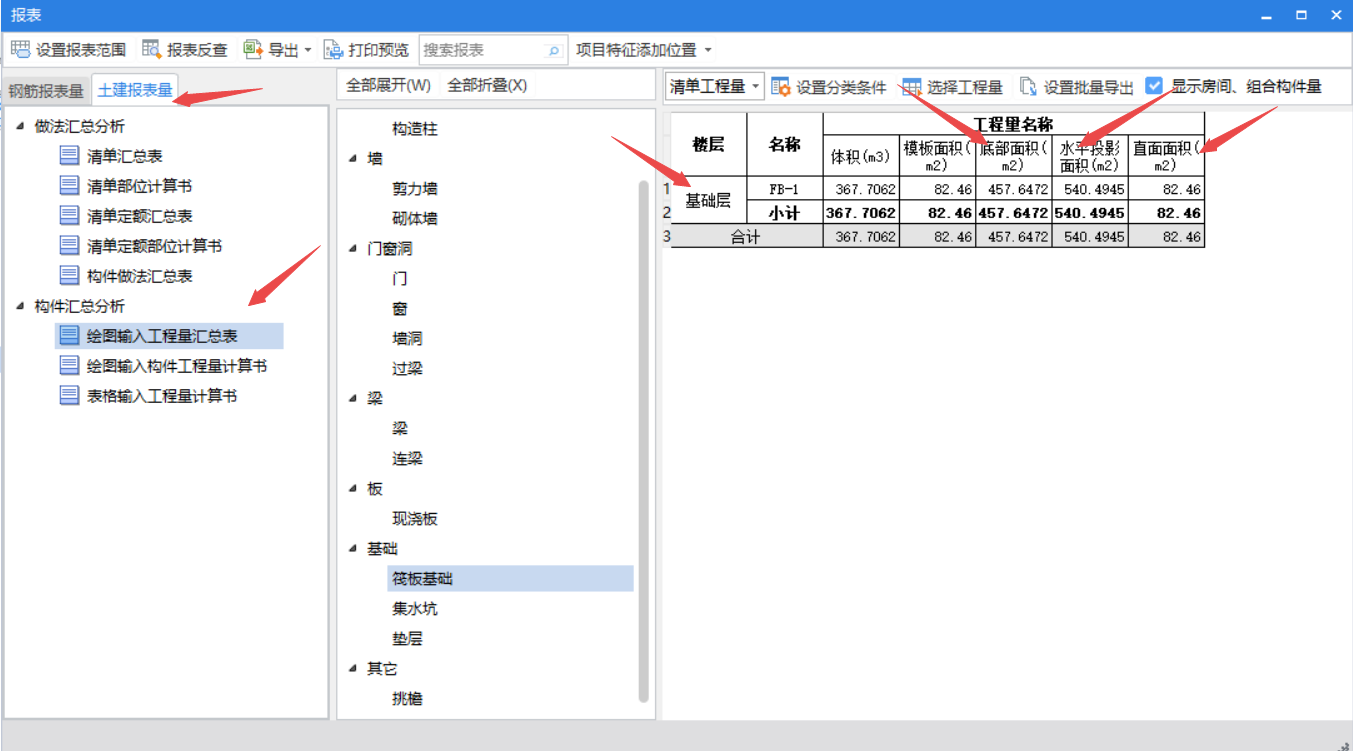
Task: Click the 选择工程量 table icon
Action: [912, 87]
